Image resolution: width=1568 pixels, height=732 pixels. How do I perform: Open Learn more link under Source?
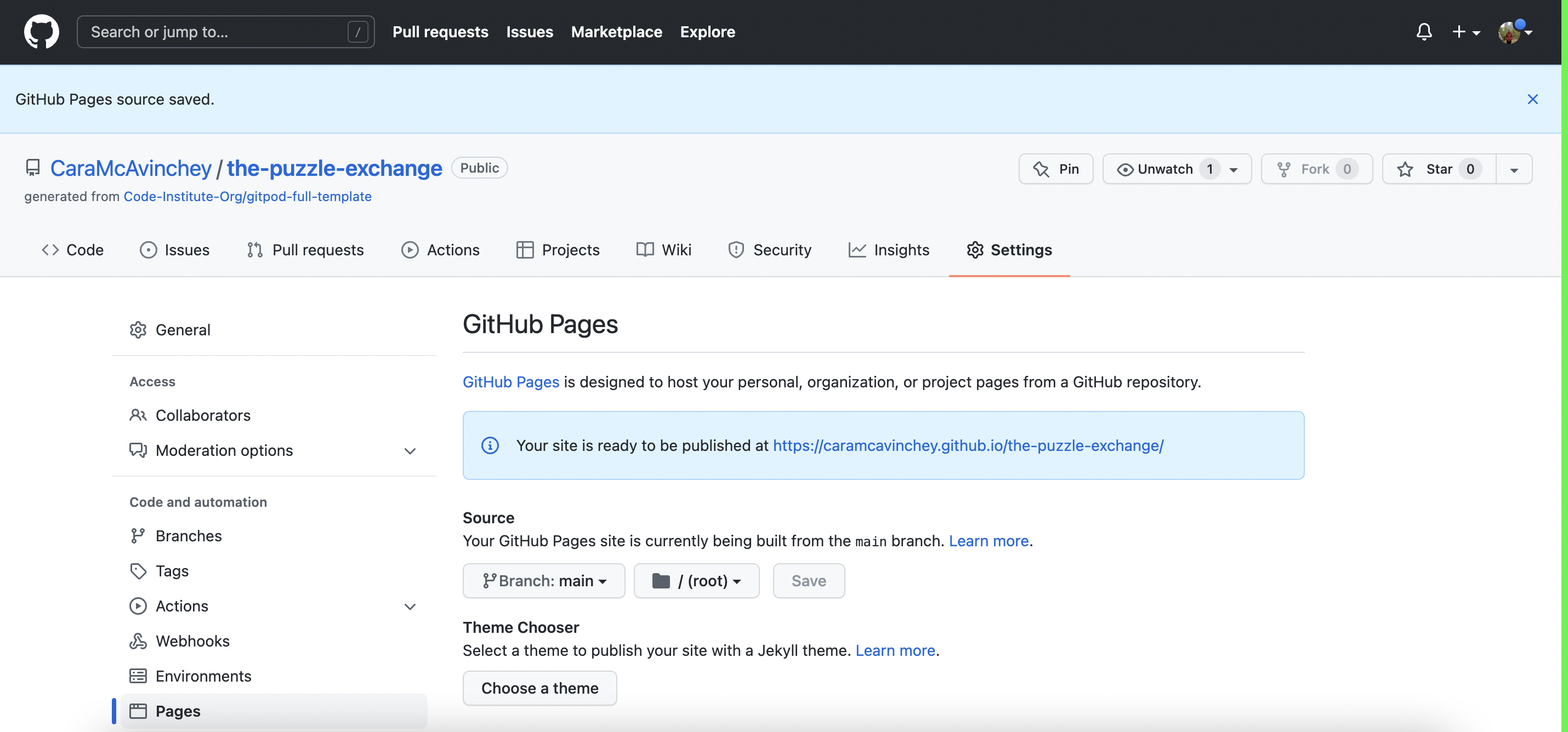point(988,540)
